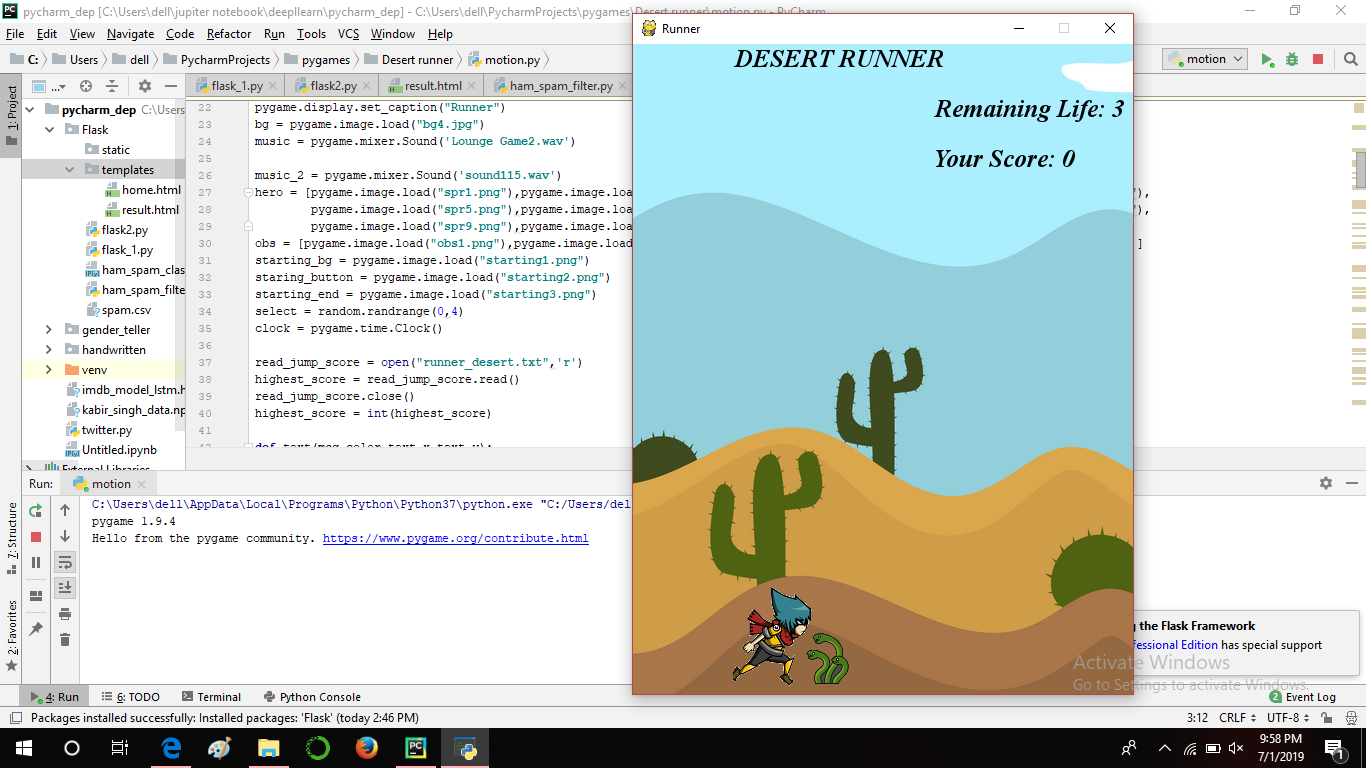Image resolution: width=1366 pixels, height=768 pixels.
Task: Select the PyCharm icon on the taskbar
Action: 416,747
